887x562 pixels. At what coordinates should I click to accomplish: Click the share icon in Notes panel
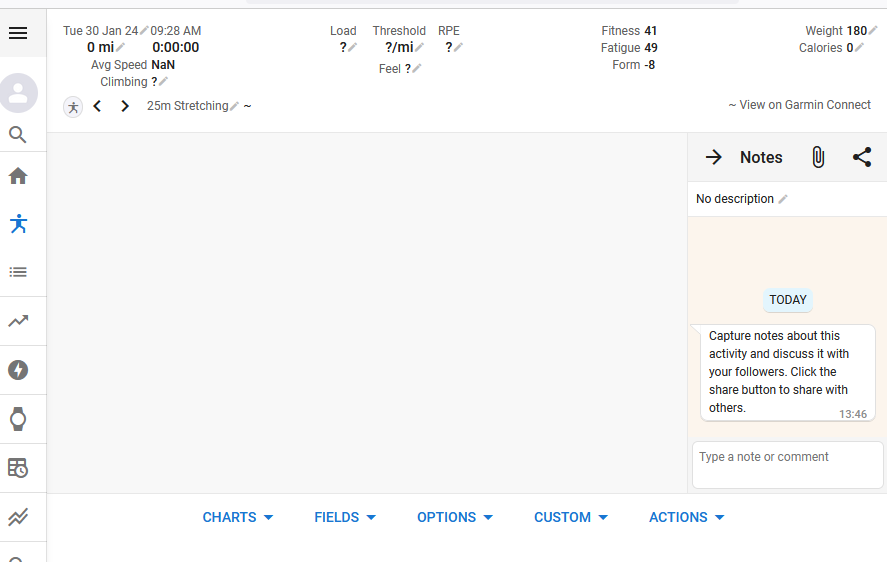(862, 157)
